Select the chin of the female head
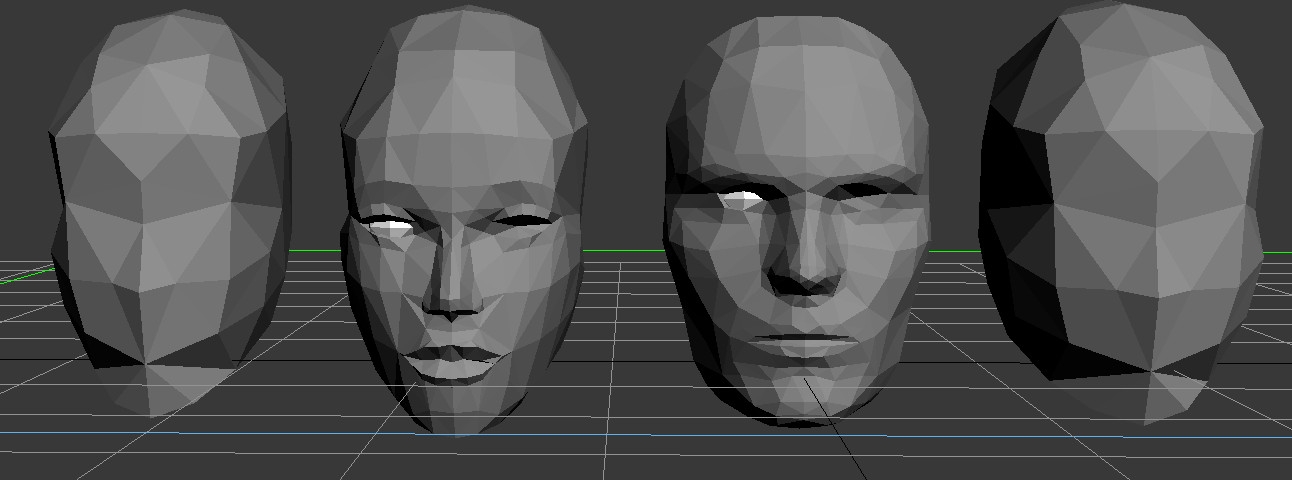Viewport: 1292px width, 480px height. point(462,412)
